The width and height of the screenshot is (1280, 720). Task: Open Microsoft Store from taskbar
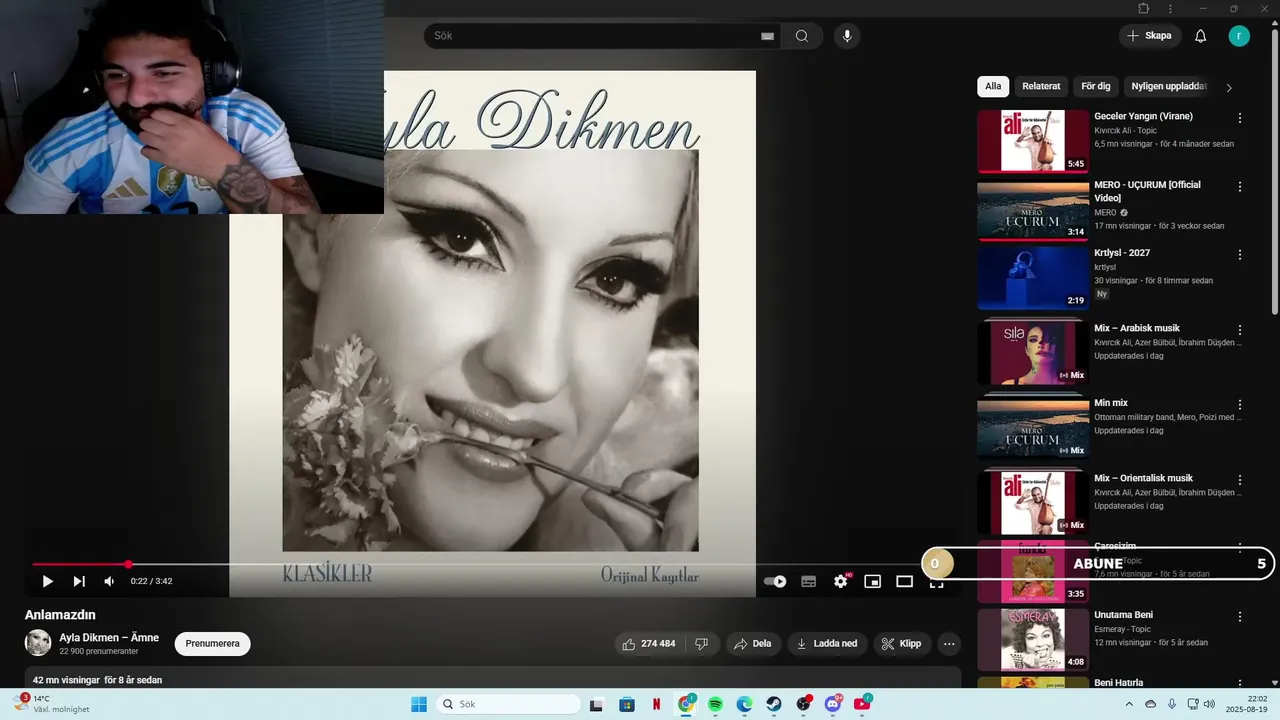tap(627, 704)
